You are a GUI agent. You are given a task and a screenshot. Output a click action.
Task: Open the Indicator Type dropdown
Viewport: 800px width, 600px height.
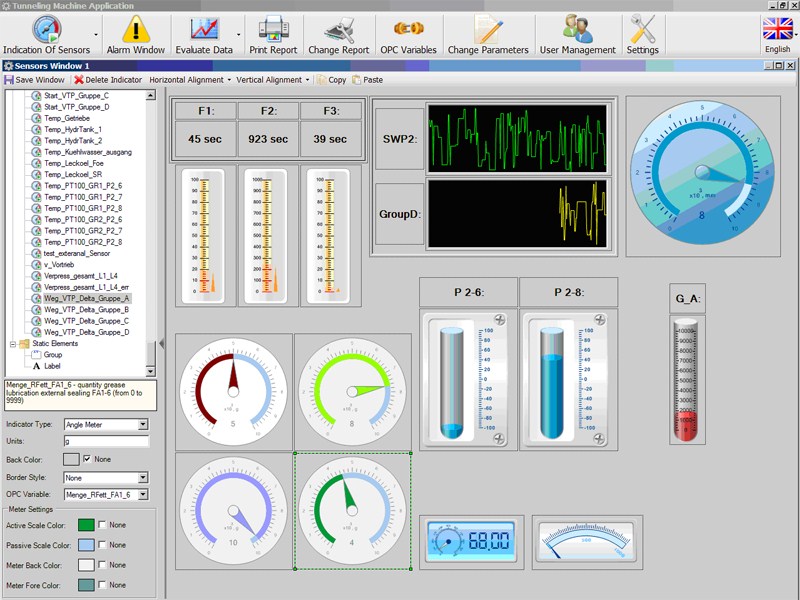coord(143,424)
